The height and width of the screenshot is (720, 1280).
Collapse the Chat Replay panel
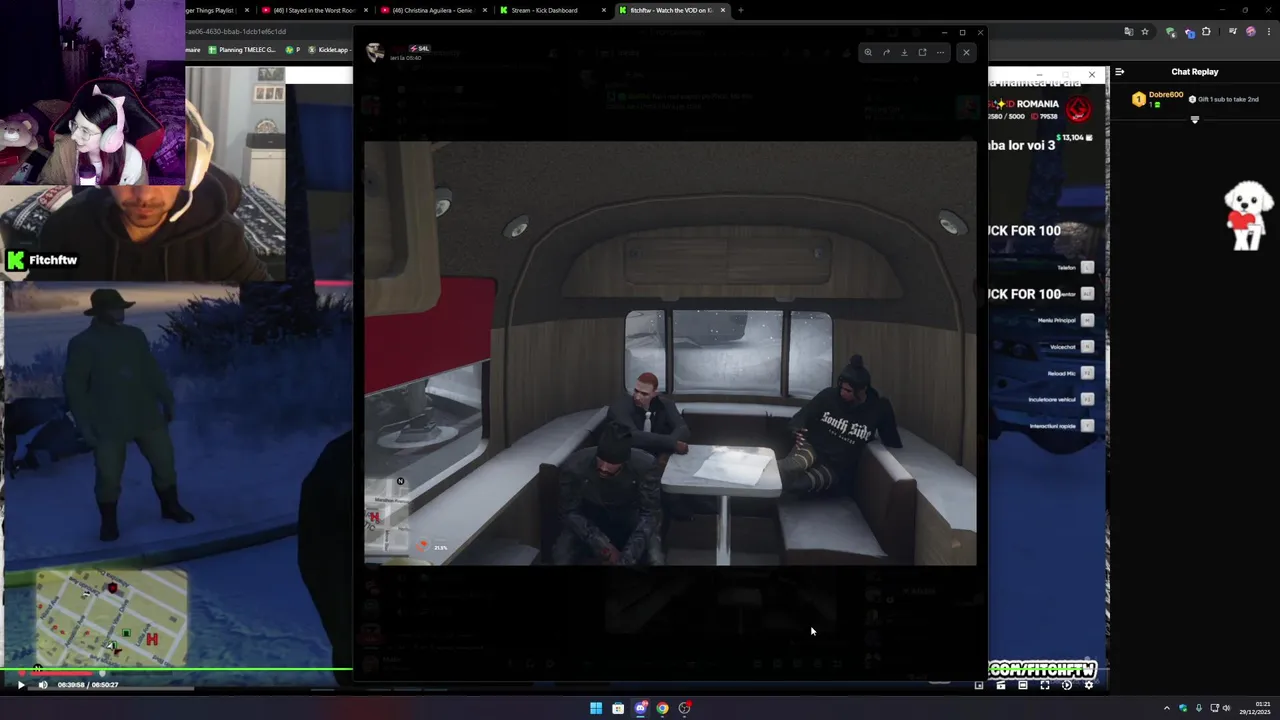pyautogui.click(x=1119, y=71)
